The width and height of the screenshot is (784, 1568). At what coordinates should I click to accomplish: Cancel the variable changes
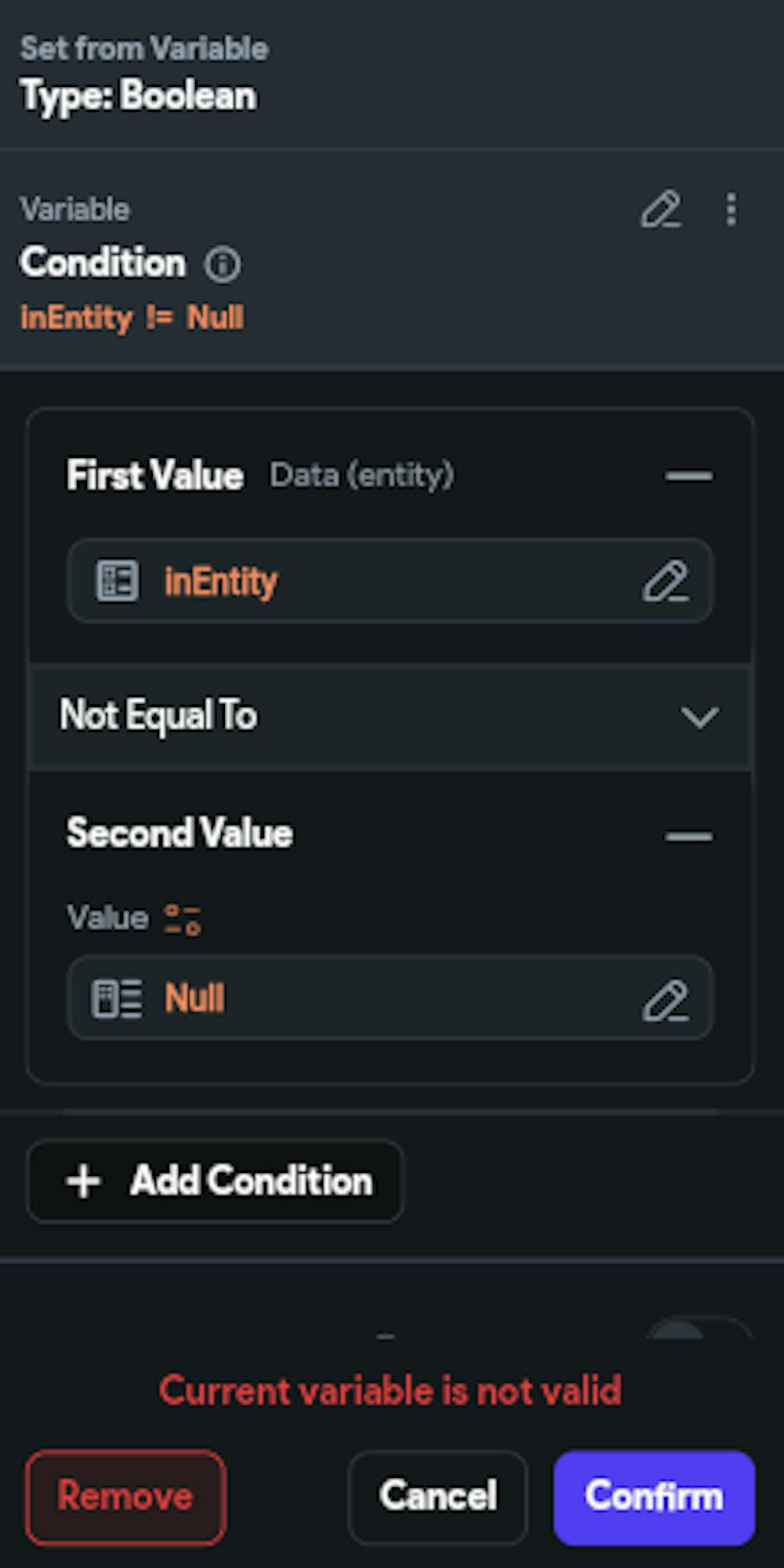tap(437, 1497)
